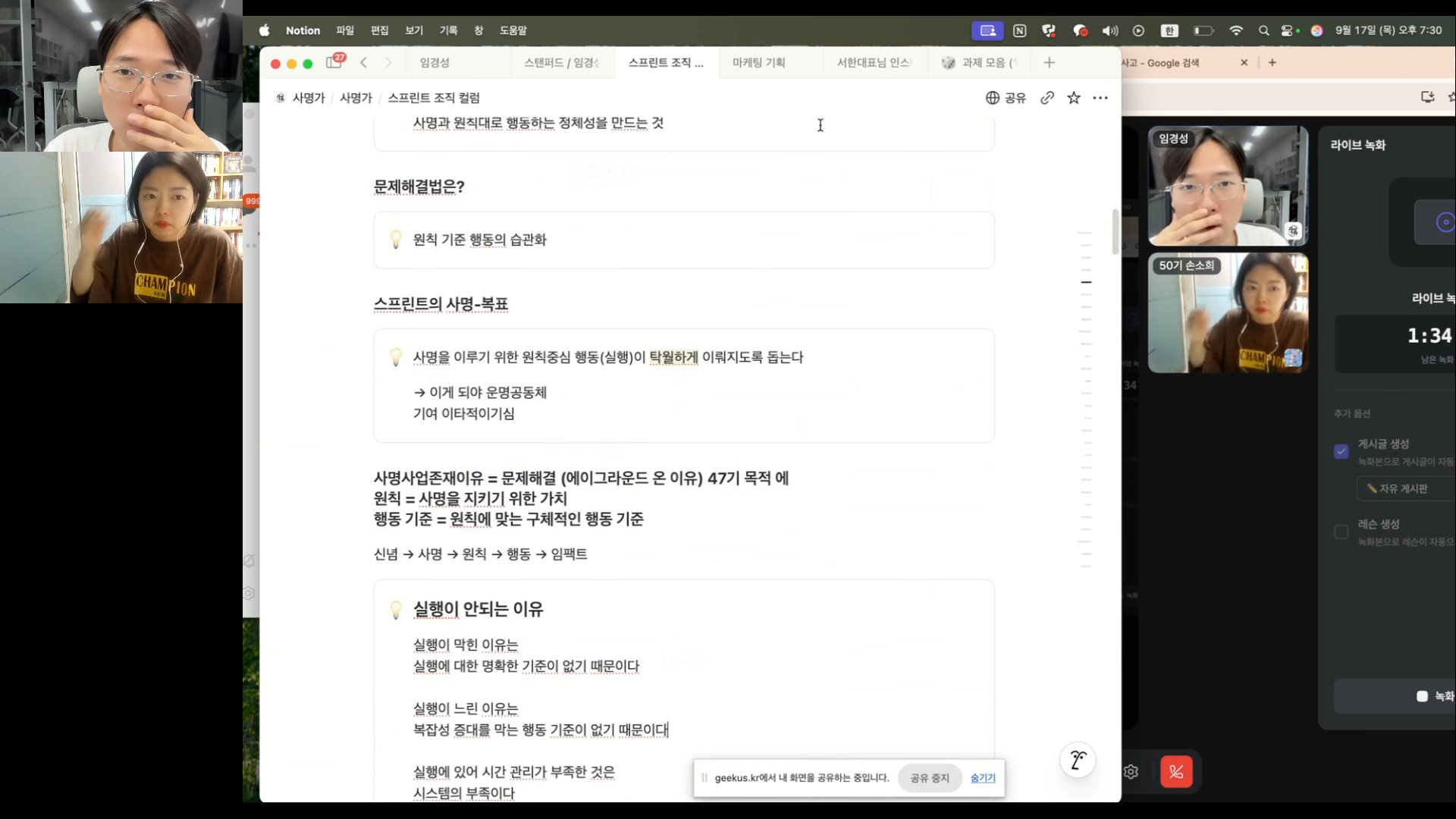Open the Notion AI floating button
Image resolution: width=1456 pixels, height=819 pixels.
(x=1078, y=760)
